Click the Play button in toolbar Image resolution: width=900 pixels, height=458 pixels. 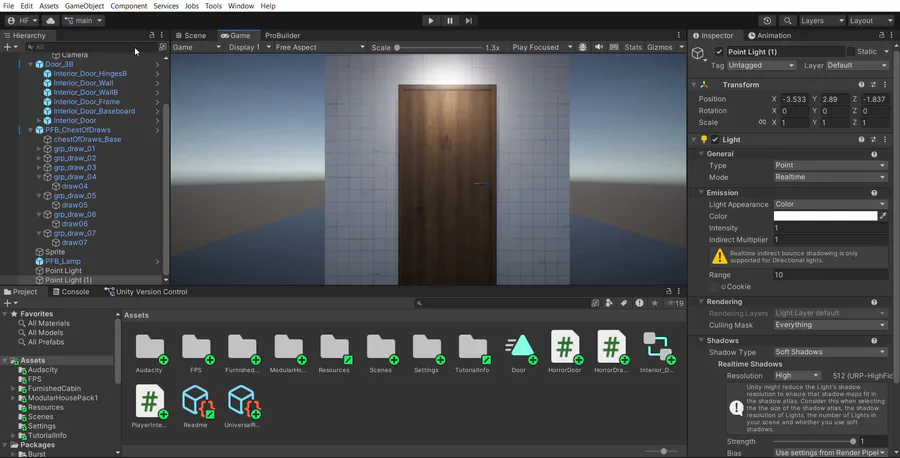[x=431, y=20]
